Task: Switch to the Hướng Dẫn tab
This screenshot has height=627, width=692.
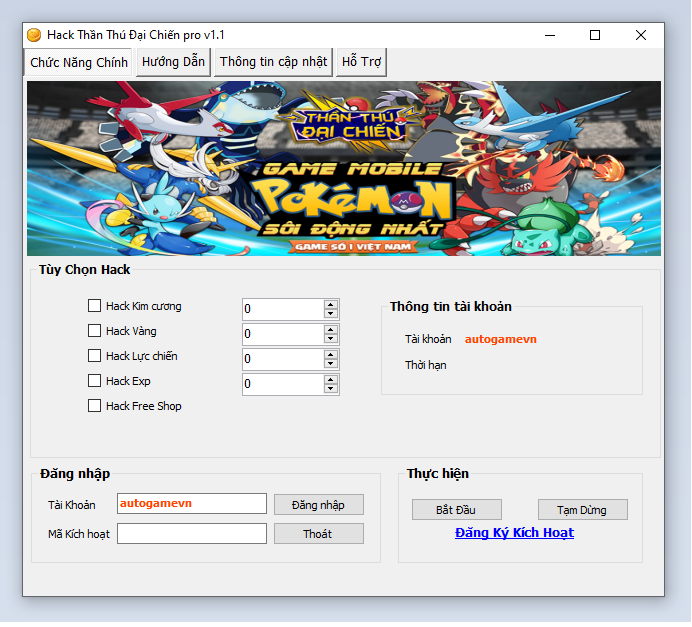Action: pyautogui.click(x=173, y=62)
